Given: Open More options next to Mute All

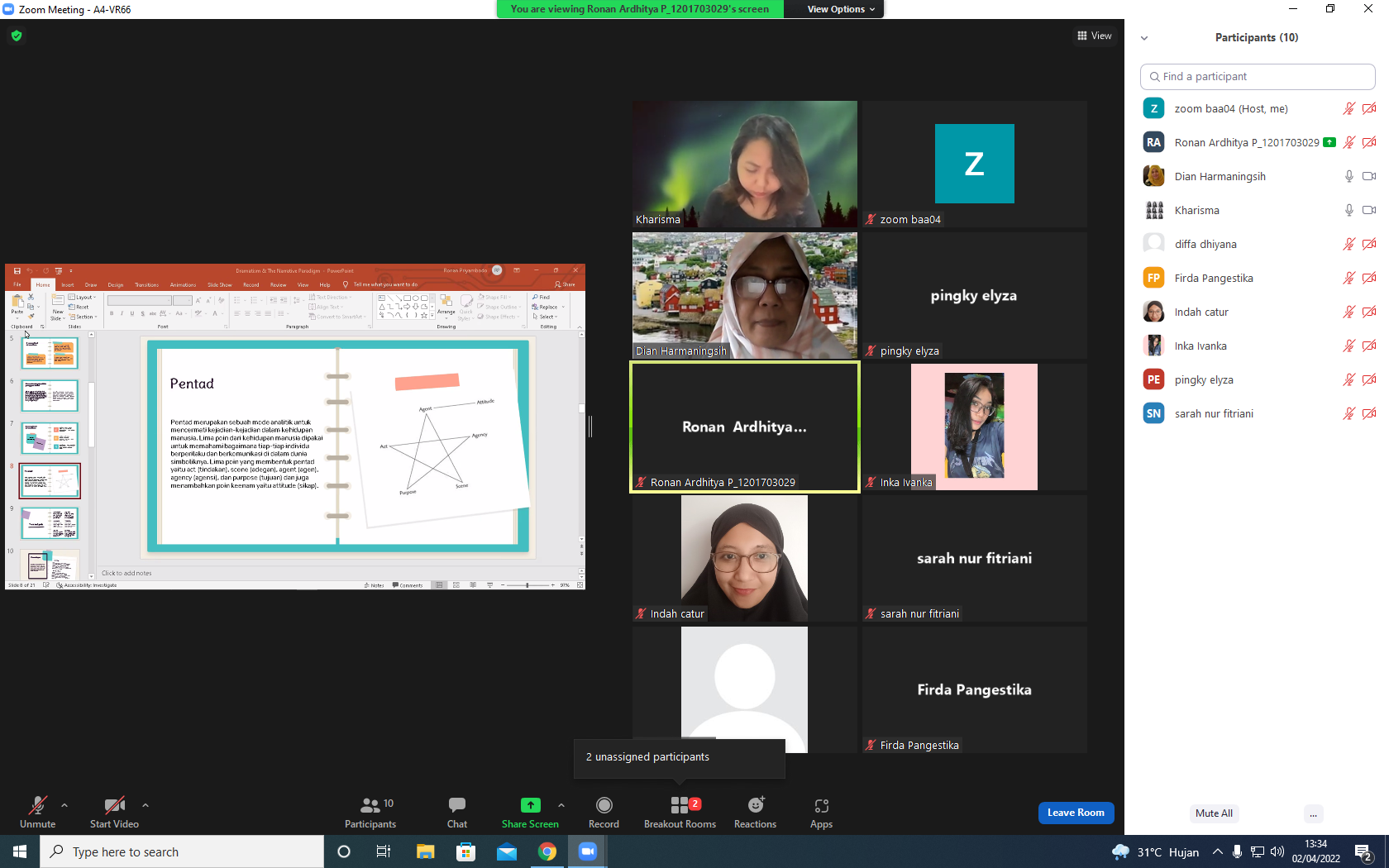Looking at the screenshot, I should (1313, 813).
